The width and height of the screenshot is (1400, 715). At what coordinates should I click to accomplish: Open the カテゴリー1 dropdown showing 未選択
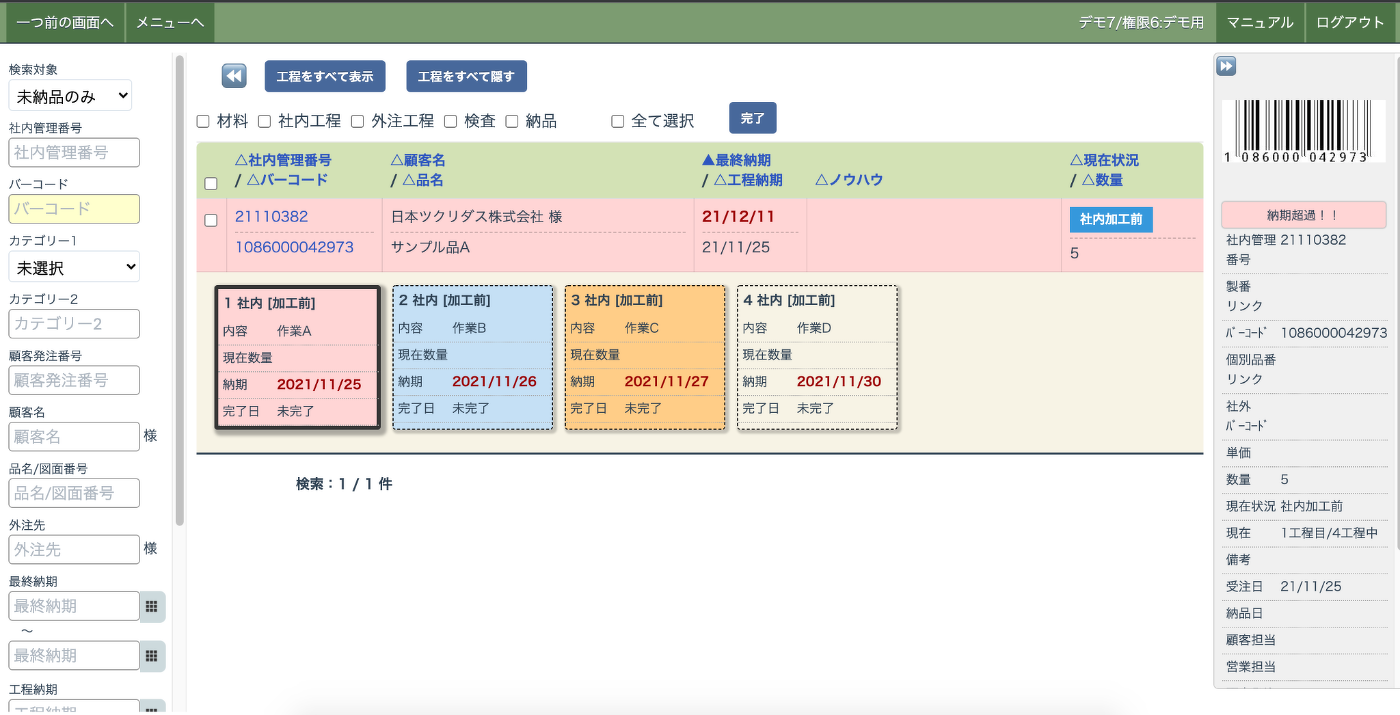pyautogui.click(x=74, y=267)
